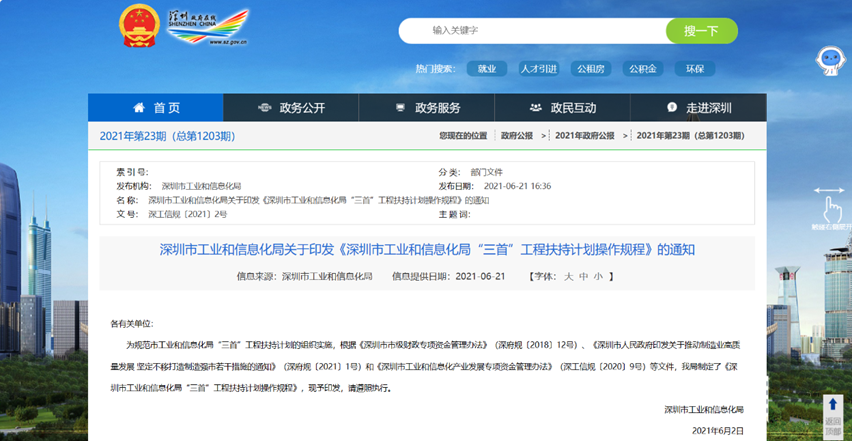Open the Shenzhen China rainbow logo

click(208, 27)
